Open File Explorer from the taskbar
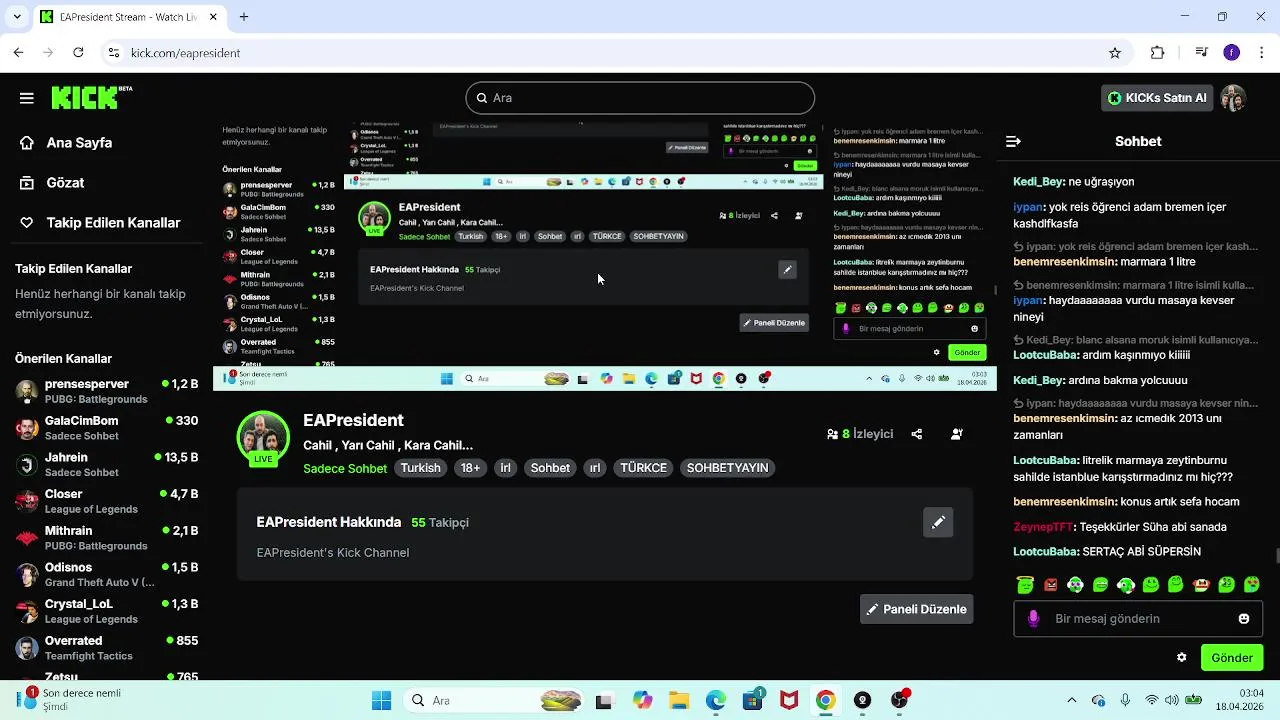This screenshot has height=720, width=1280. (678, 701)
